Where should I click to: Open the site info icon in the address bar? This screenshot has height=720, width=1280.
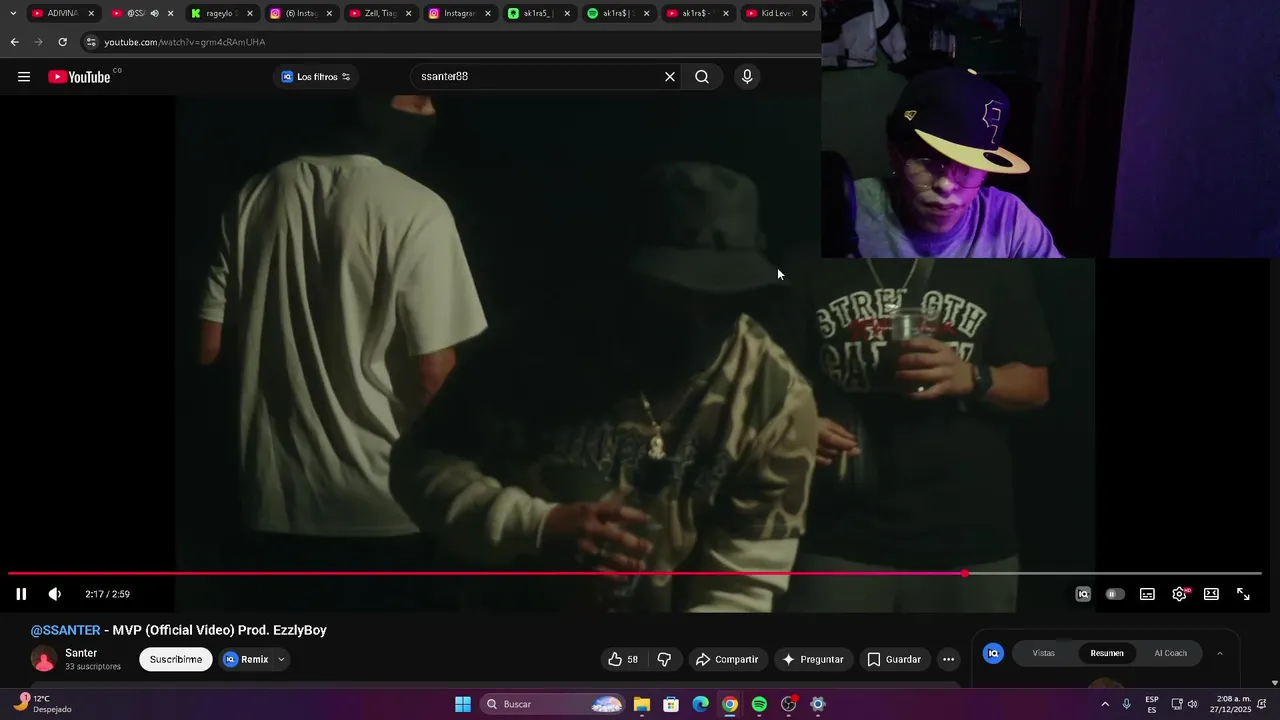click(x=92, y=42)
